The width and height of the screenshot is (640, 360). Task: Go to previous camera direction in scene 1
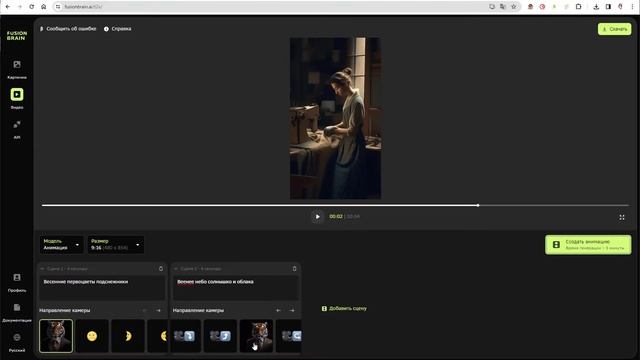pos(144,311)
